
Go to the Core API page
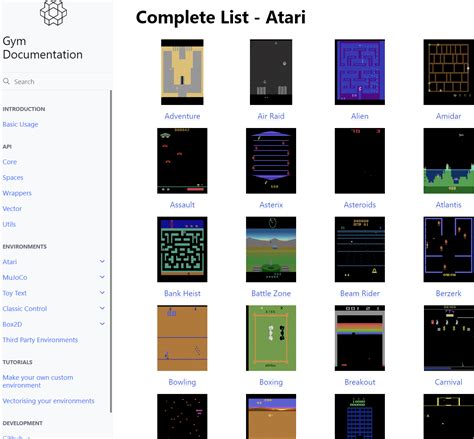click(10, 162)
